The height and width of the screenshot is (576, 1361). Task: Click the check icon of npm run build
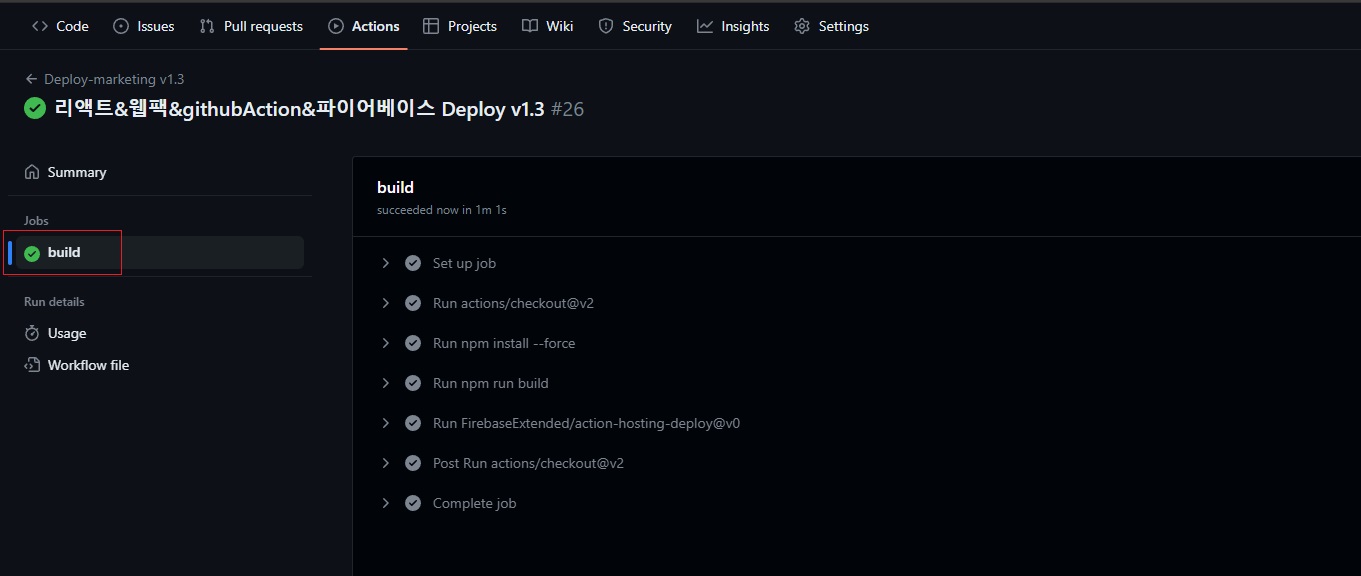pyautogui.click(x=413, y=383)
